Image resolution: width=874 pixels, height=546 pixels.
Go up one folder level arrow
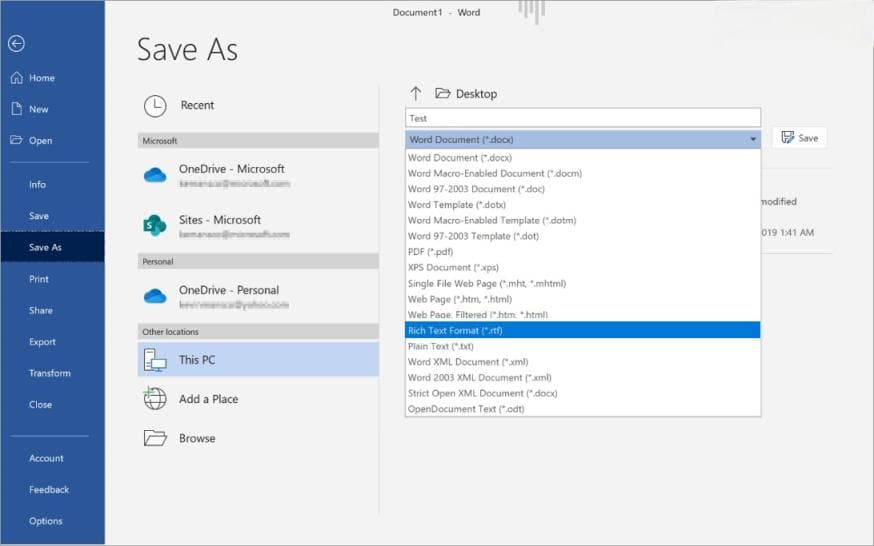click(416, 94)
